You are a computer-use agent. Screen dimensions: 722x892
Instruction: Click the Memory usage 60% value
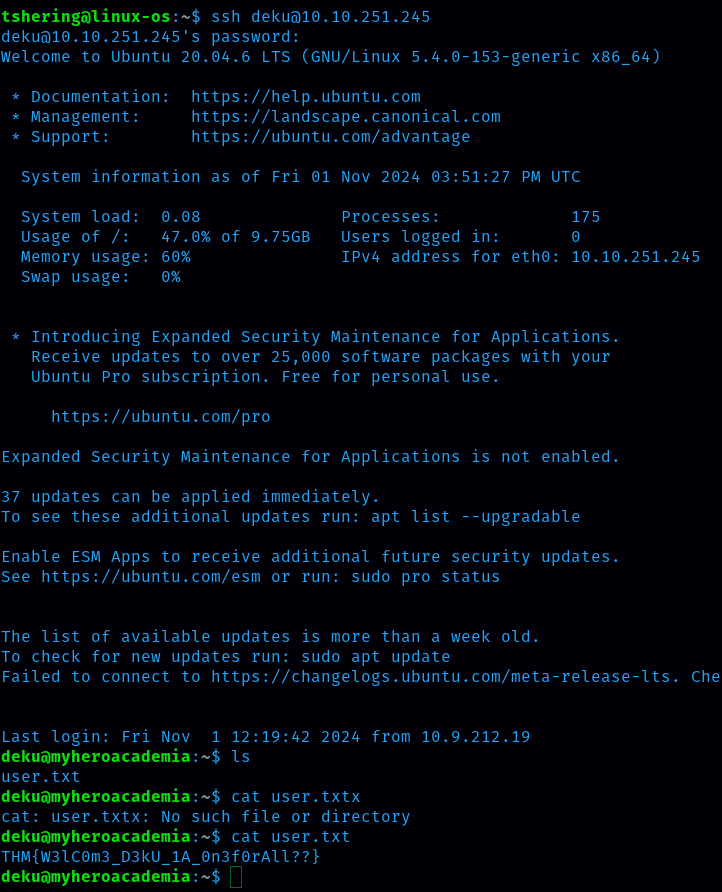(x=175, y=257)
